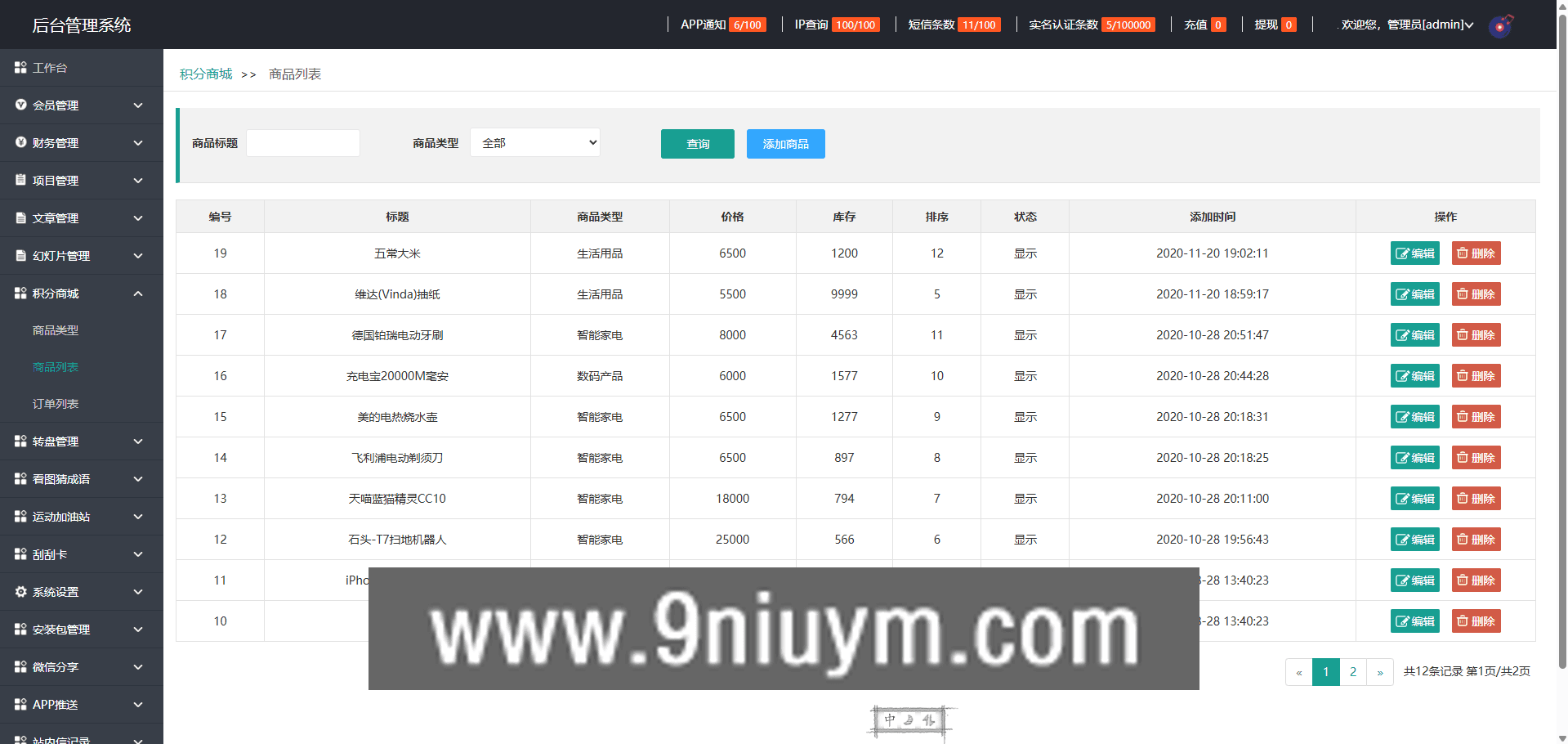Screen dimensions: 1568x744
Task: Click the 系统设置 gear icon
Action: (x=21, y=592)
